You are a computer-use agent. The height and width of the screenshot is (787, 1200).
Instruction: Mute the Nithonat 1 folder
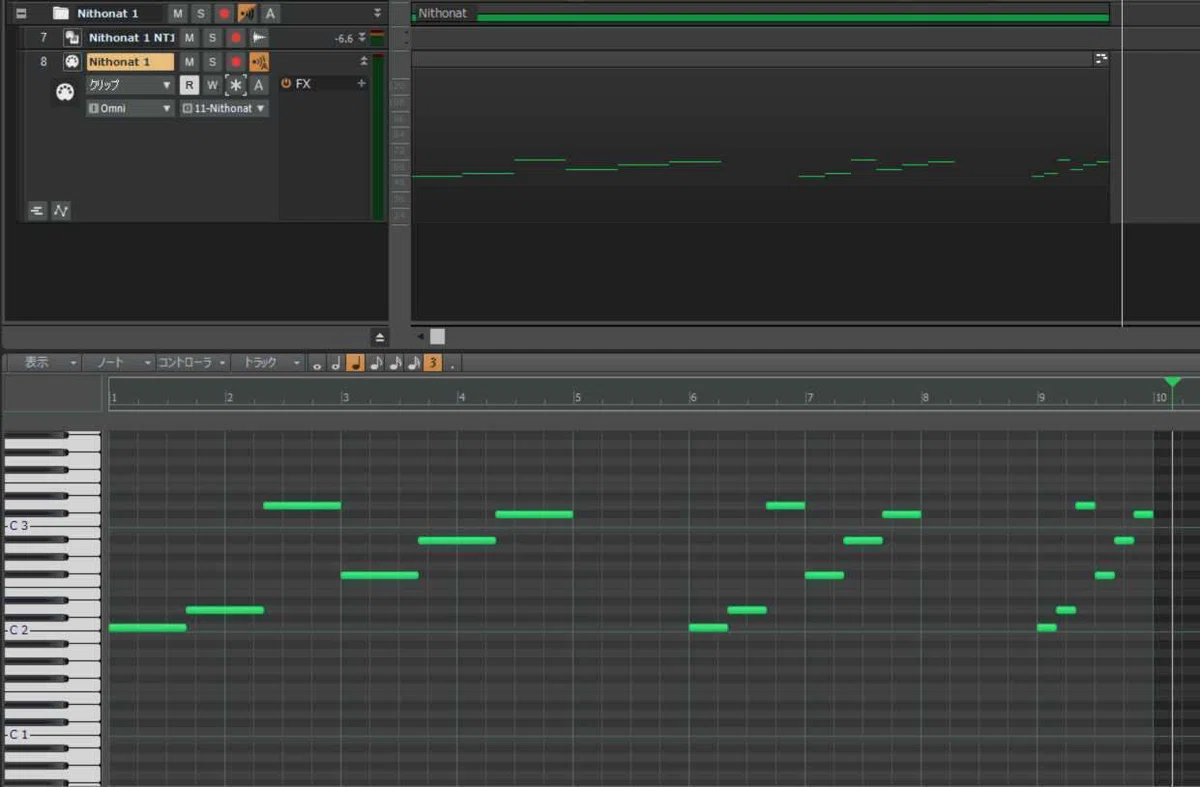click(x=177, y=13)
